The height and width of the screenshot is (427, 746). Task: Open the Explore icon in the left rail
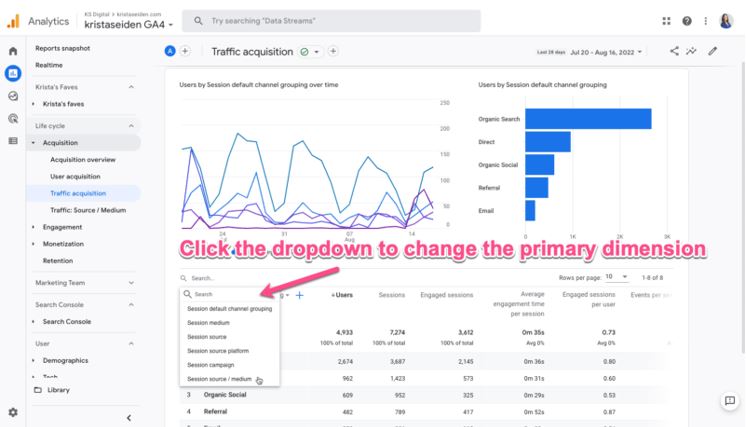point(13,96)
